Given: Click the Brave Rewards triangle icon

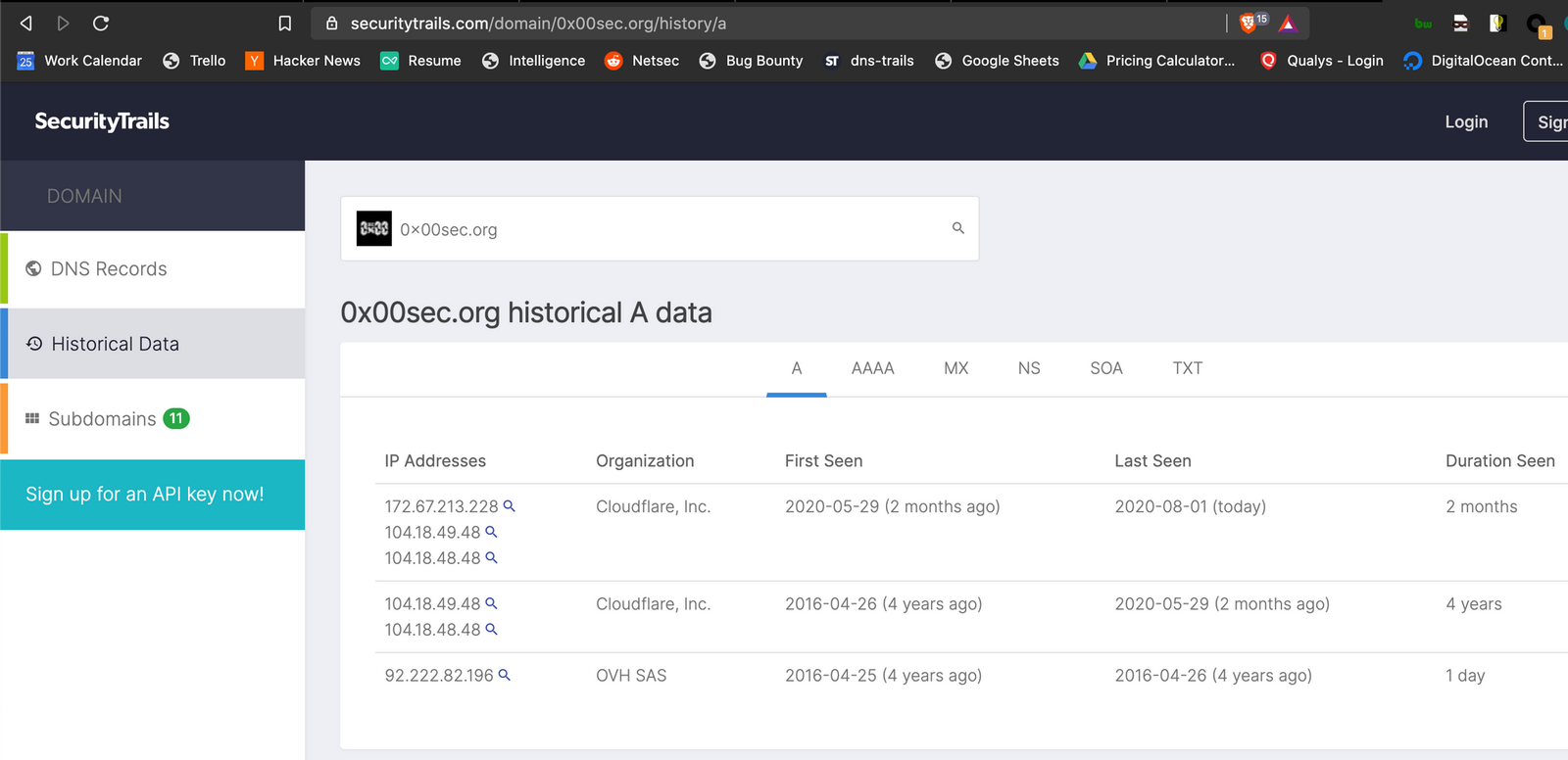Looking at the screenshot, I should pos(1288,24).
